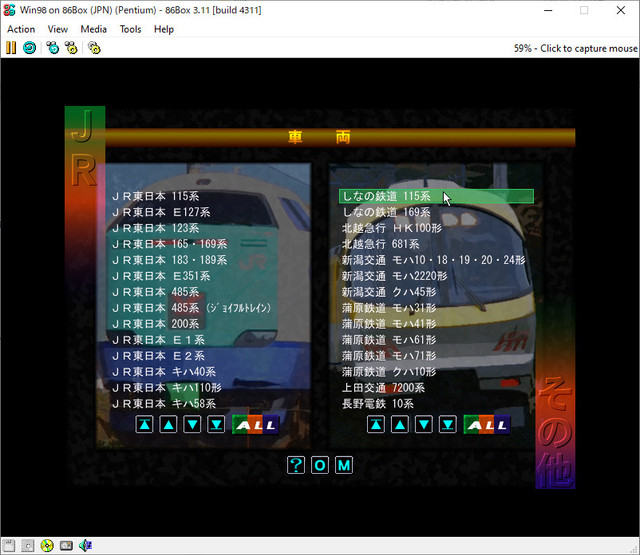Click ALL button under JR list
The width and height of the screenshot is (640, 555).
click(256, 425)
